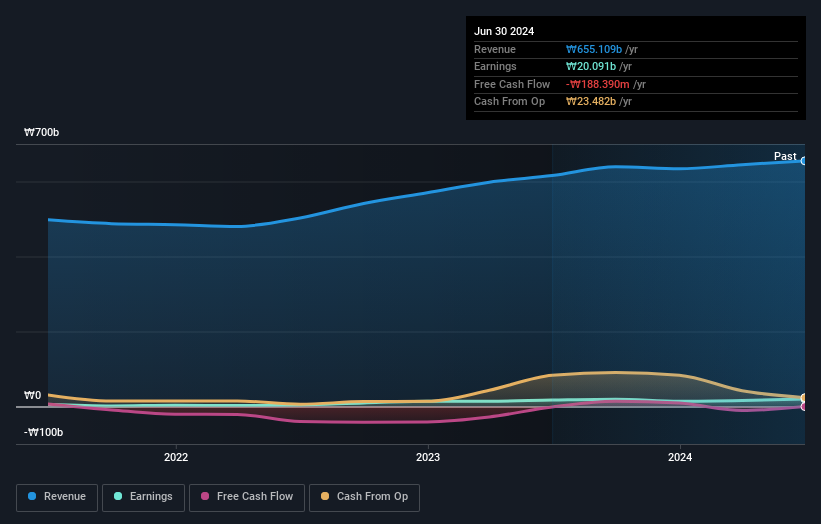
Task: Click the Past label on chart
Action: tap(785, 156)
